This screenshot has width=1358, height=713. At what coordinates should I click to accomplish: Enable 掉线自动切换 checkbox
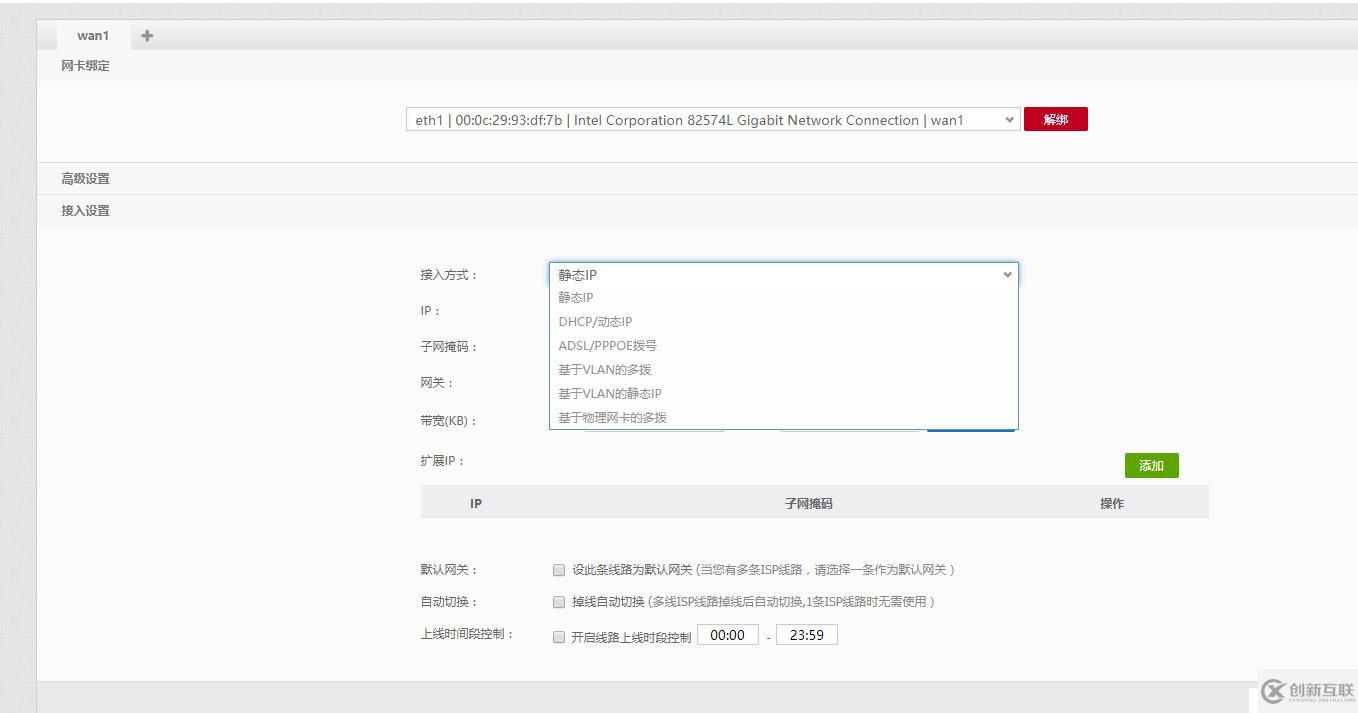tap(559, 601)
